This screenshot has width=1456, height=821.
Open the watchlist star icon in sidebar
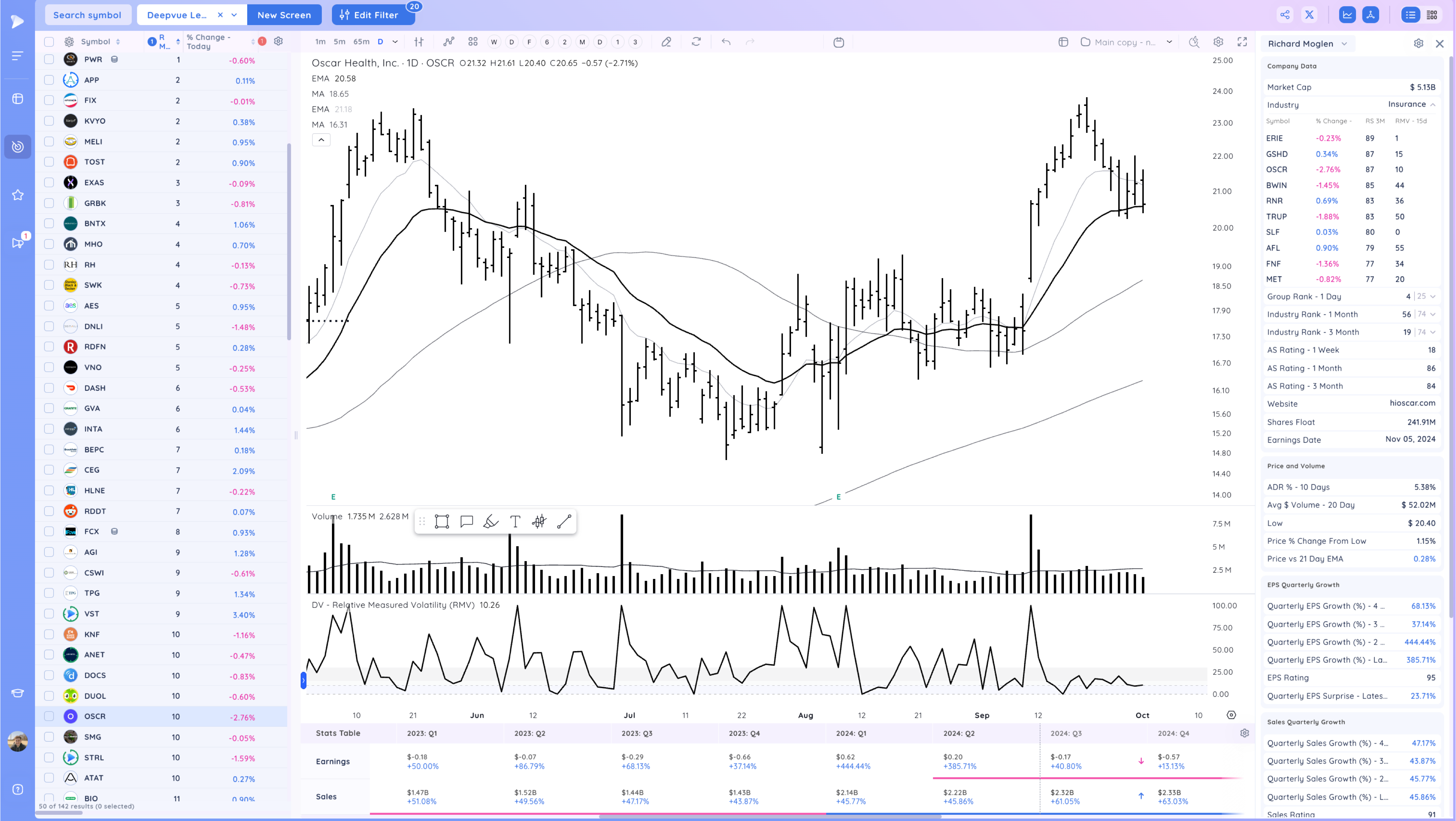(17, 195)
